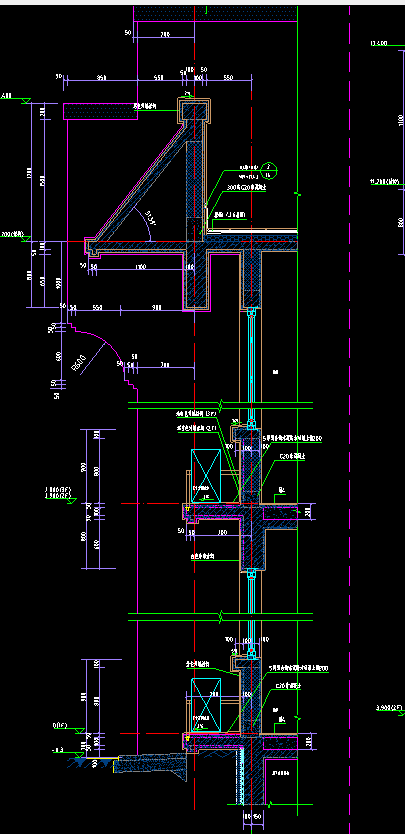Click the 3.900(2F) elevation label at right

click(389, 707)
